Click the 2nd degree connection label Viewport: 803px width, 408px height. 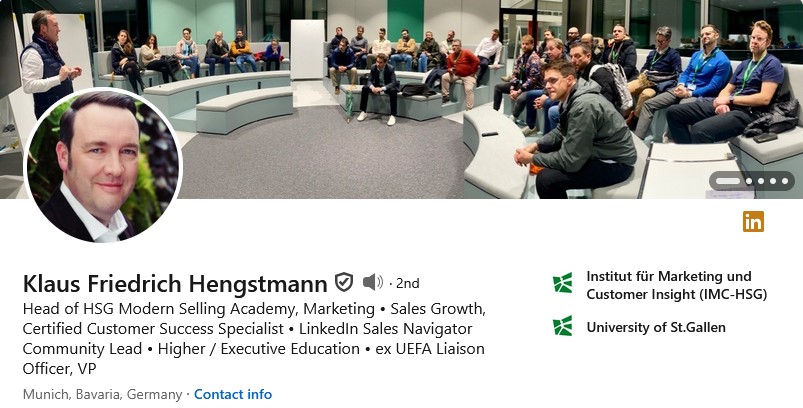tap(407, 283)
